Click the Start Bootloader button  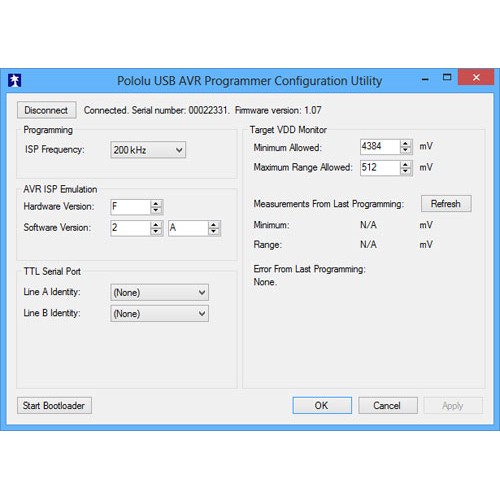click(54, 405)
